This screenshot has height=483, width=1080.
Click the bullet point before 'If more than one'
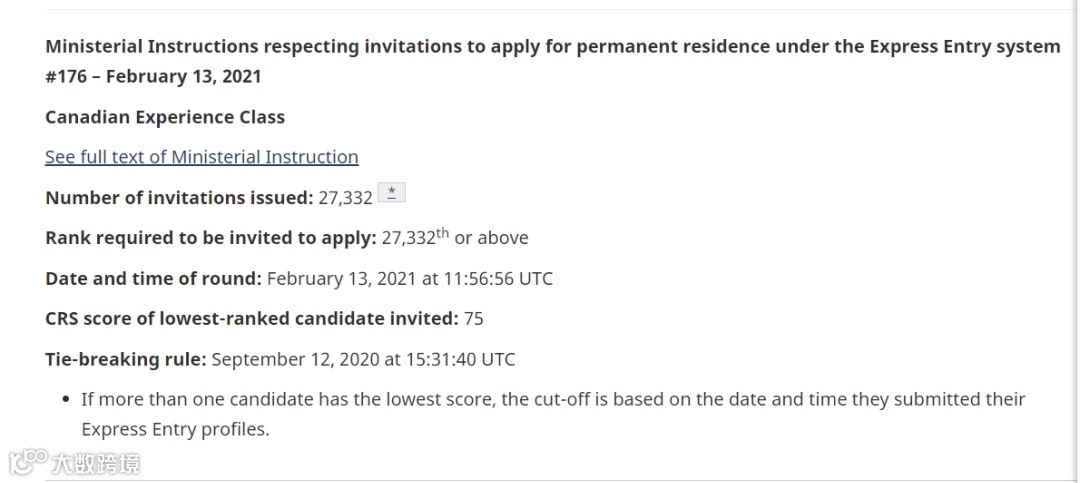(65, 400)
